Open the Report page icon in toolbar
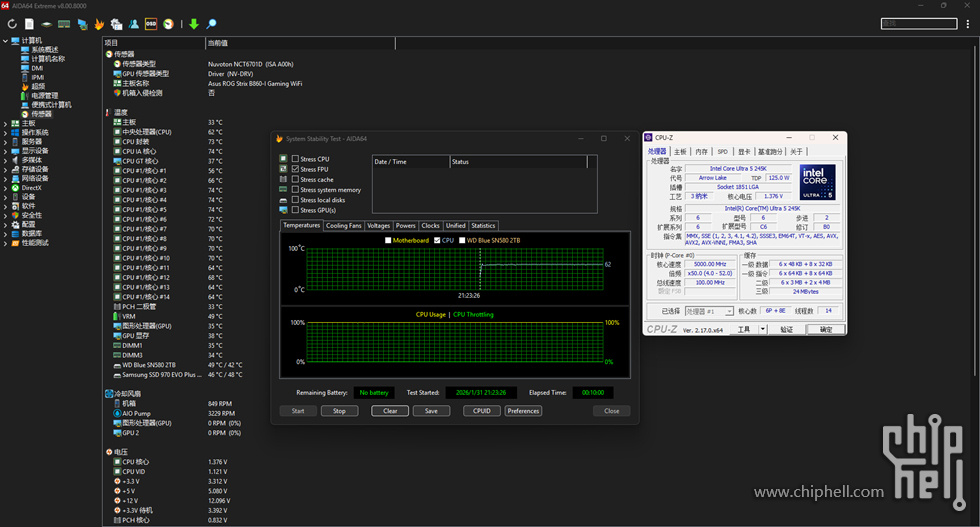 pyautogui.click(x=29, y=24)
